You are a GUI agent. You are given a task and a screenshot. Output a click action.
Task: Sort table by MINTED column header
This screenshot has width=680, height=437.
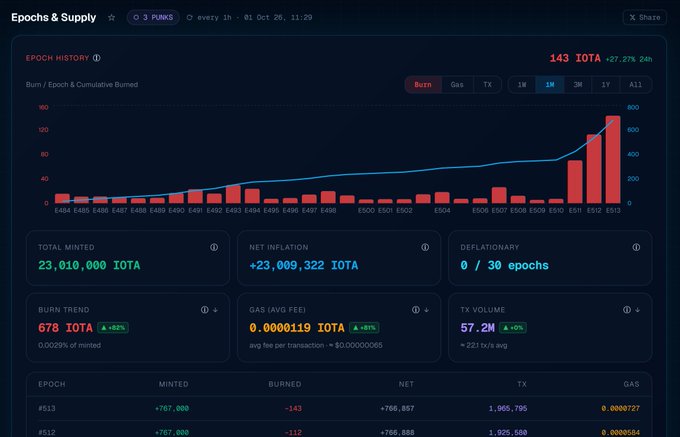[x=173, y=384]
